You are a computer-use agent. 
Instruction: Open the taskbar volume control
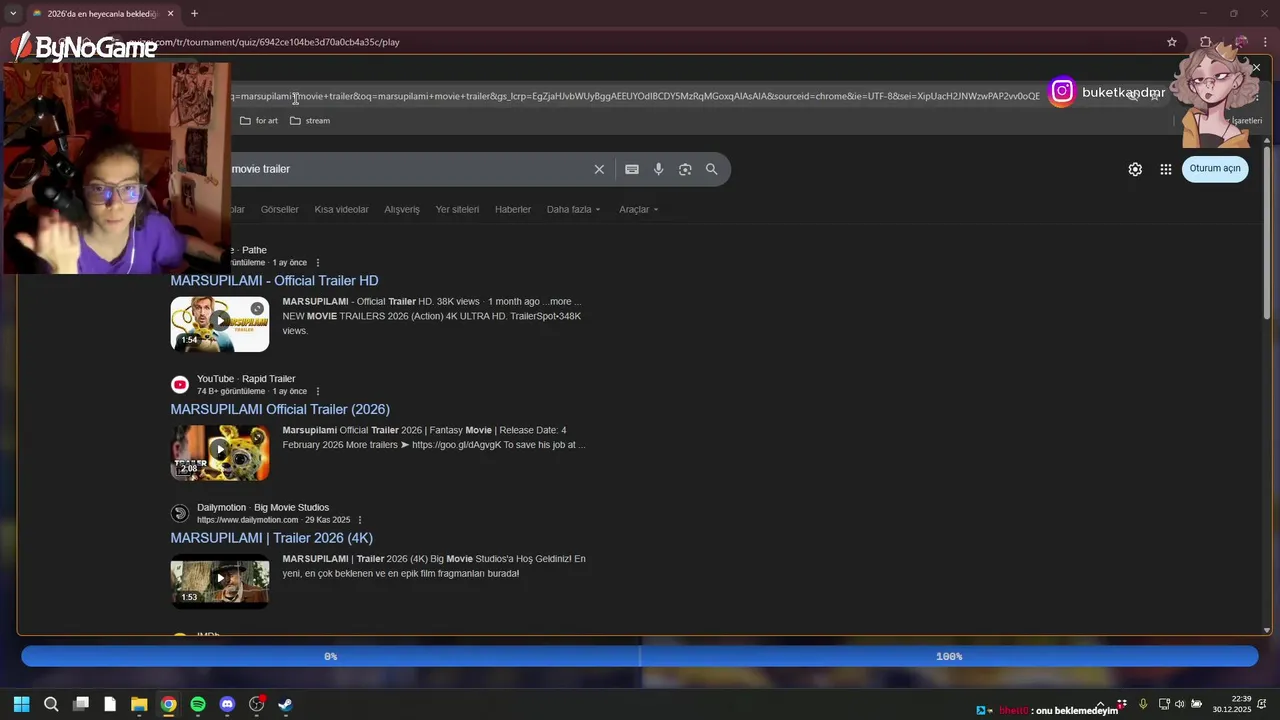1180,704
